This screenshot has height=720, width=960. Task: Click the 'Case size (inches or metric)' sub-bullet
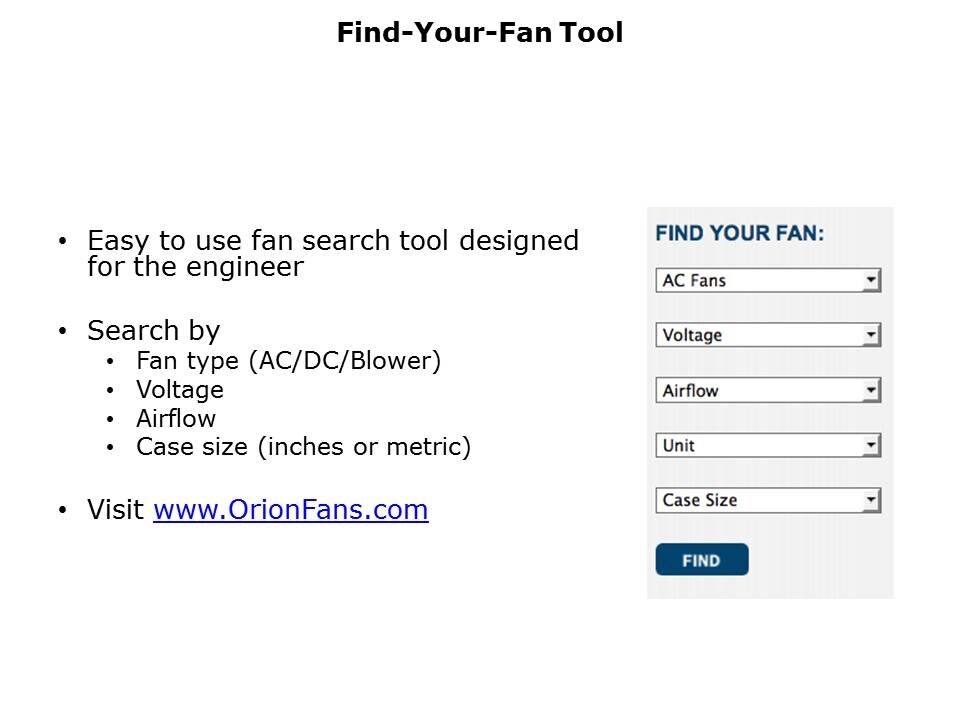(x=303, y=447)
